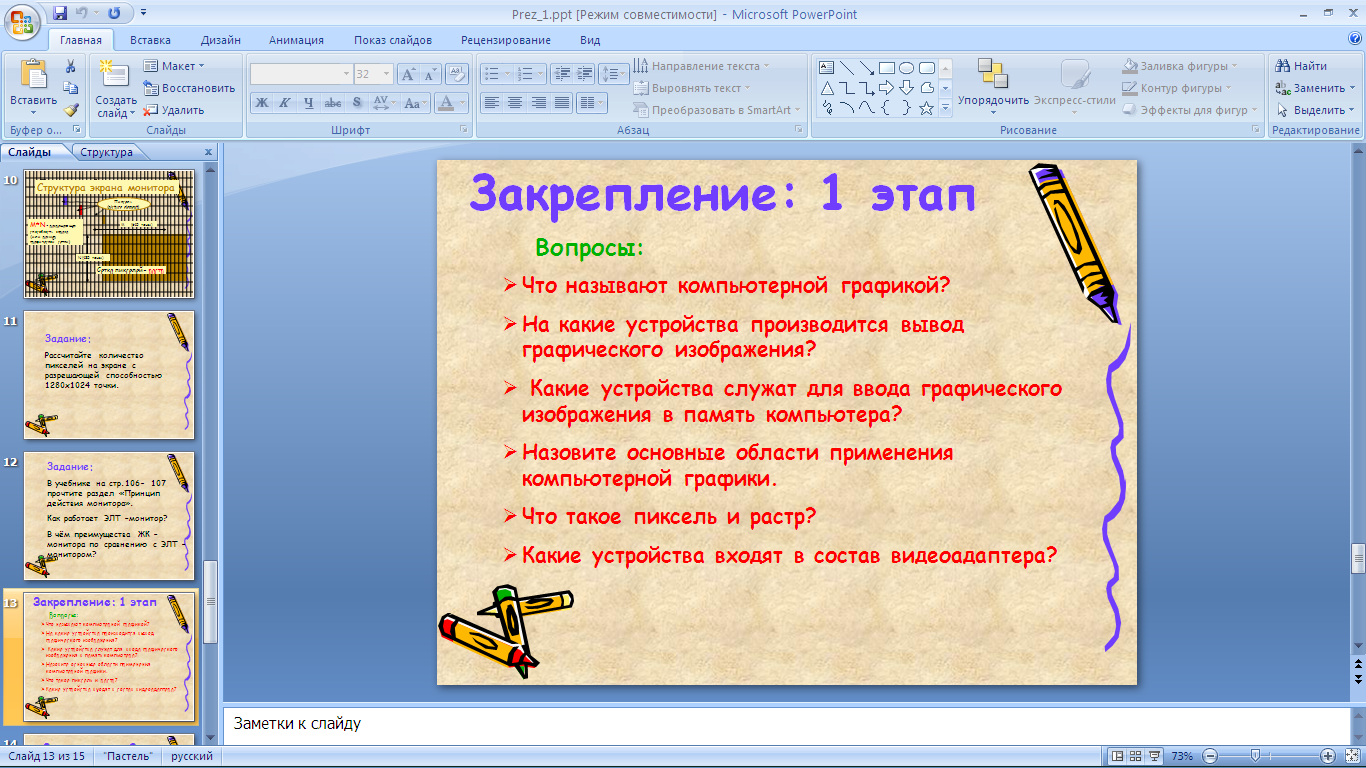Image resolution: width=1366 pixels, height=768 pixels.
Task: Decrease font size with small A
Action: [x=430, y=74]
